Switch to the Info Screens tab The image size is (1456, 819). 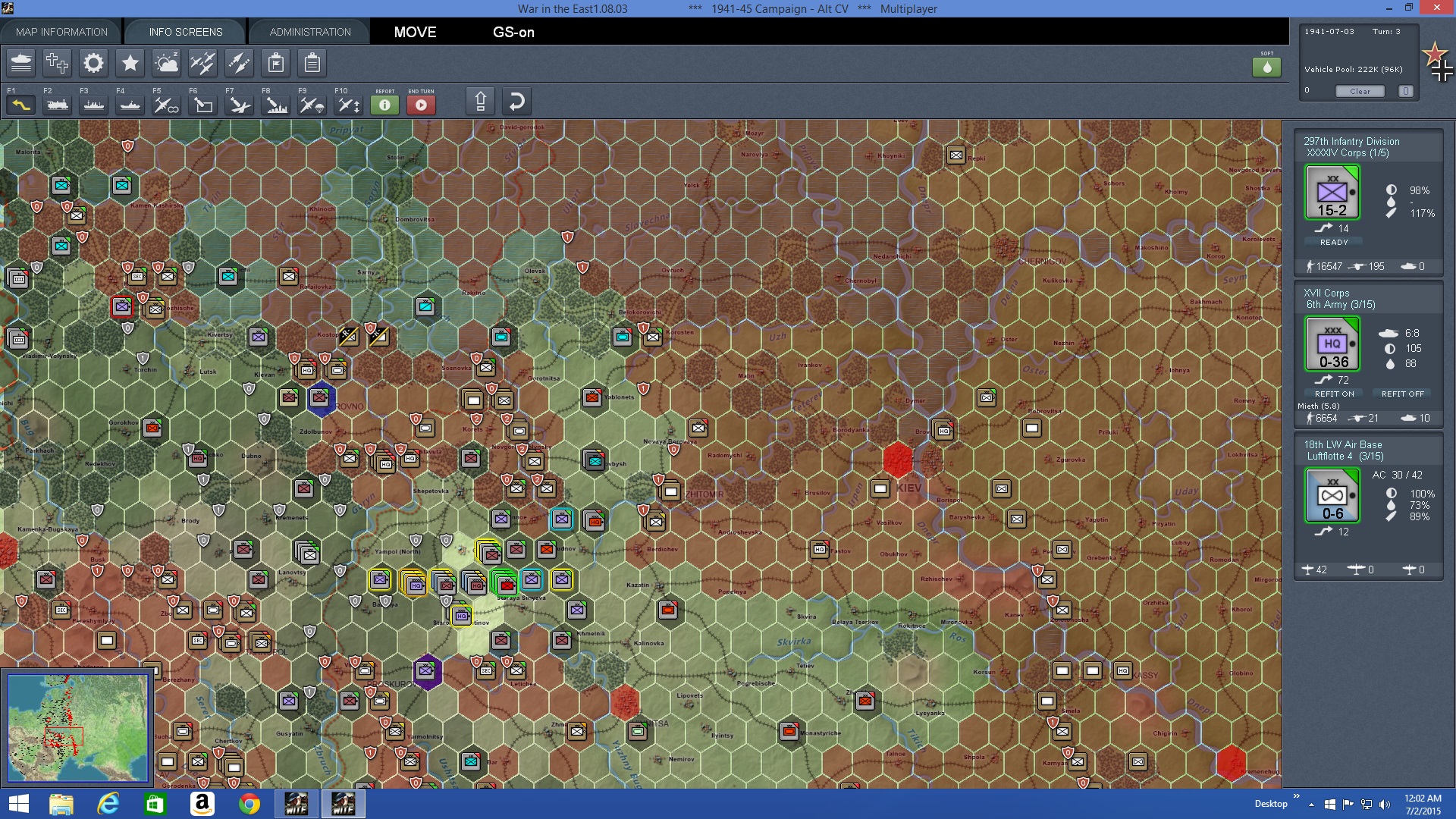click(186, 32)
